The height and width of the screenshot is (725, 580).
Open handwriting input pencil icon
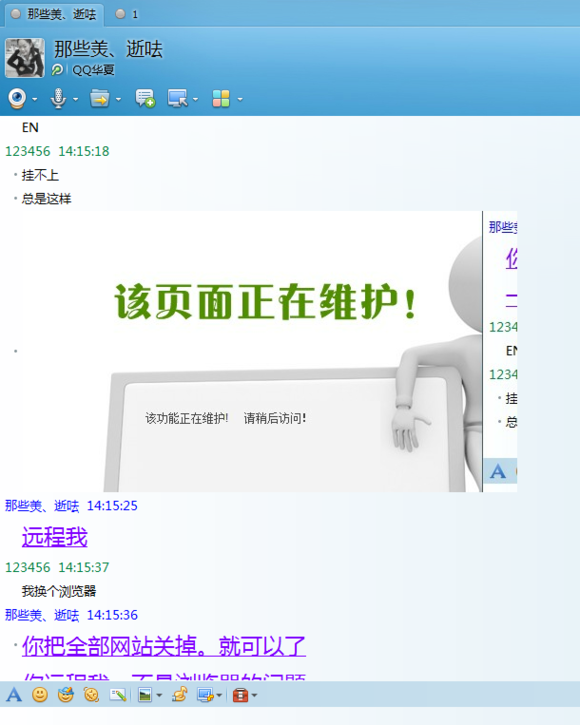(x=117, y=695)
